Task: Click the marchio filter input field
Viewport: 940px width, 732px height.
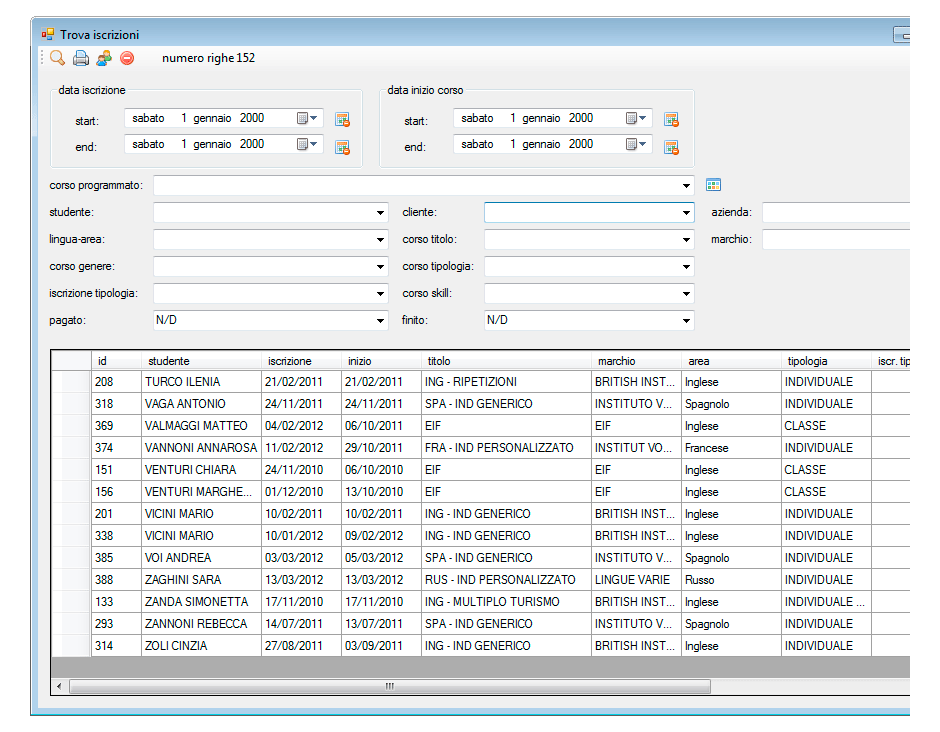Action: [x=836, y=240]
